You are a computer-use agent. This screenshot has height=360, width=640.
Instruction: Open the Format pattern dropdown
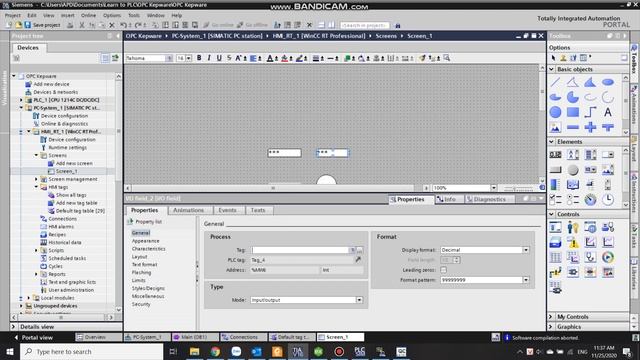point(526,280)
